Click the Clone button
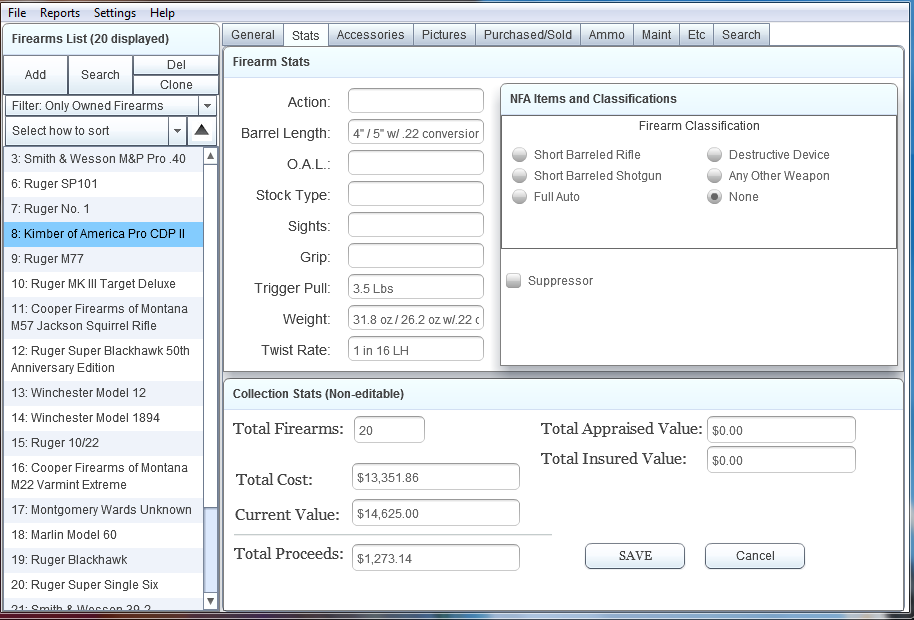 pyautogui.click(x=176, y=84)
